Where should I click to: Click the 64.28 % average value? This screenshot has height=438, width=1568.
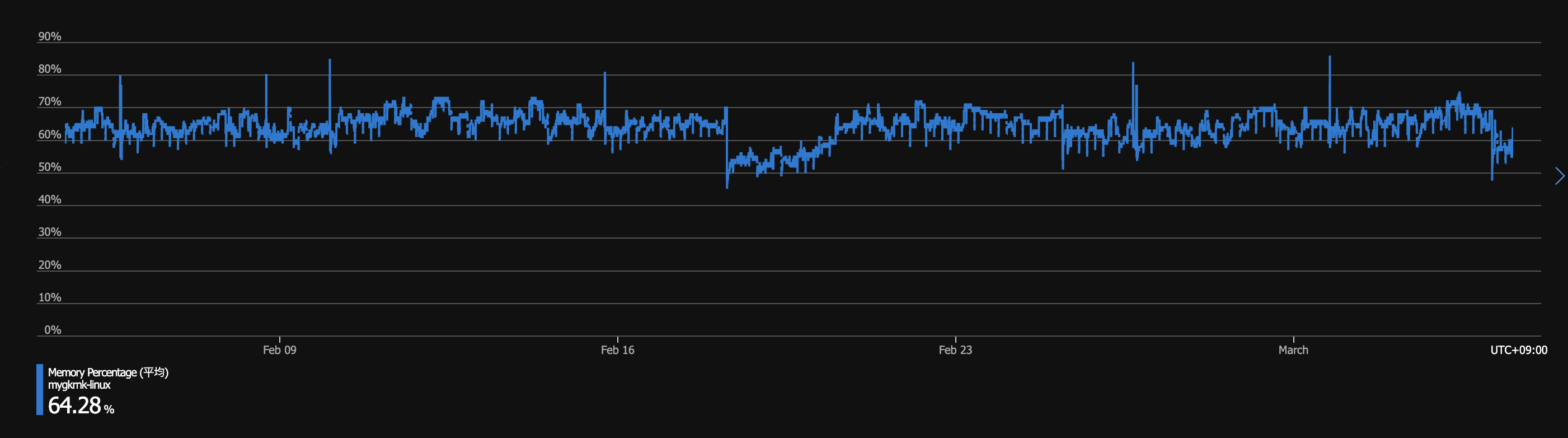pos(81,406)
